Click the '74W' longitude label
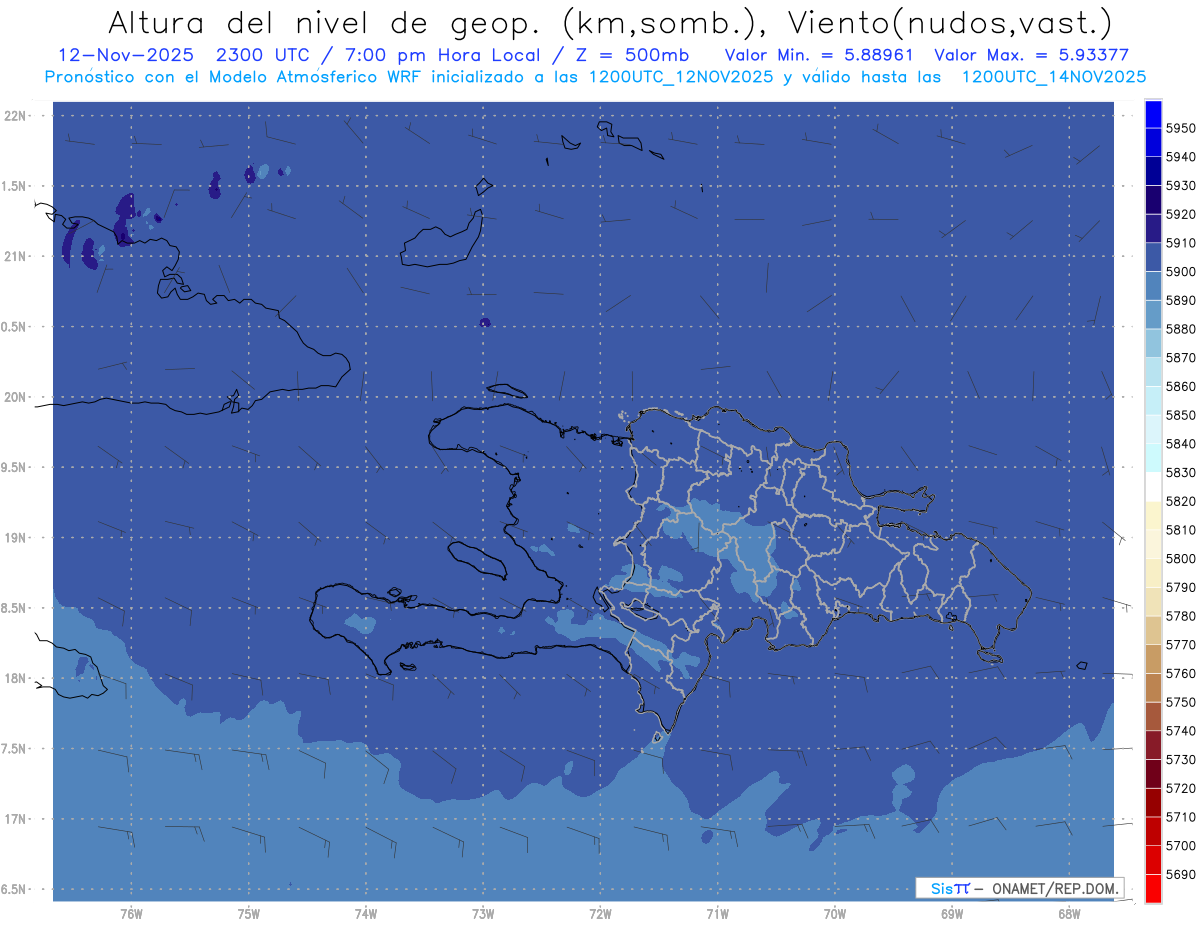The width and height of the screenshot is (1200, 927). [366, 914]
